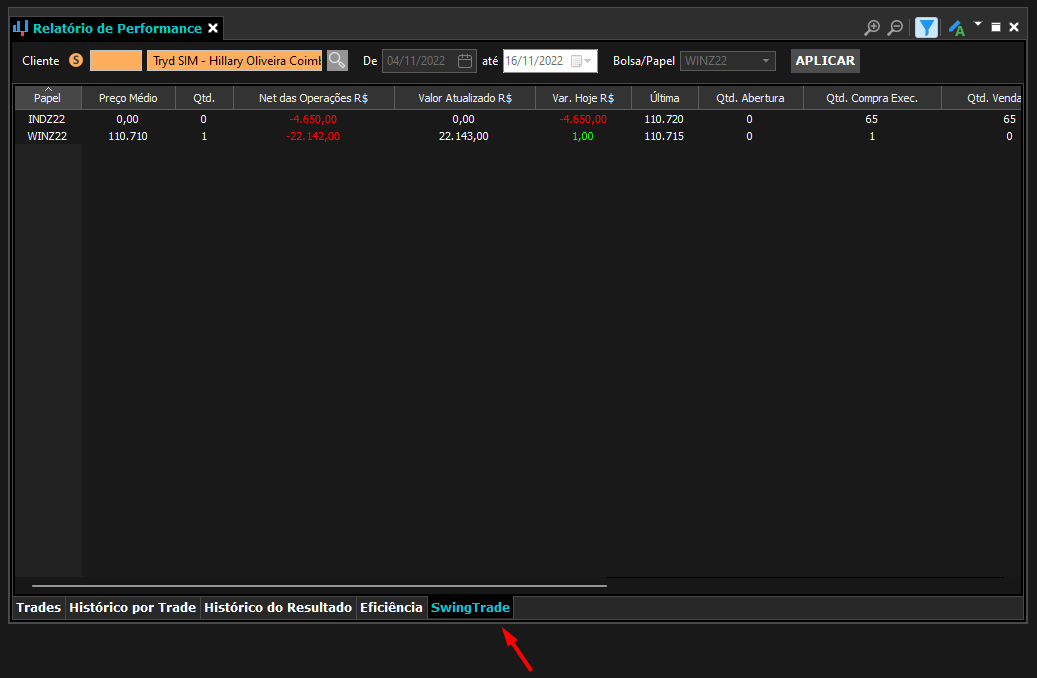This screenshot has width=1037, height=678.
Task: Switch to the Trades tab
Action: click(38, 607)
